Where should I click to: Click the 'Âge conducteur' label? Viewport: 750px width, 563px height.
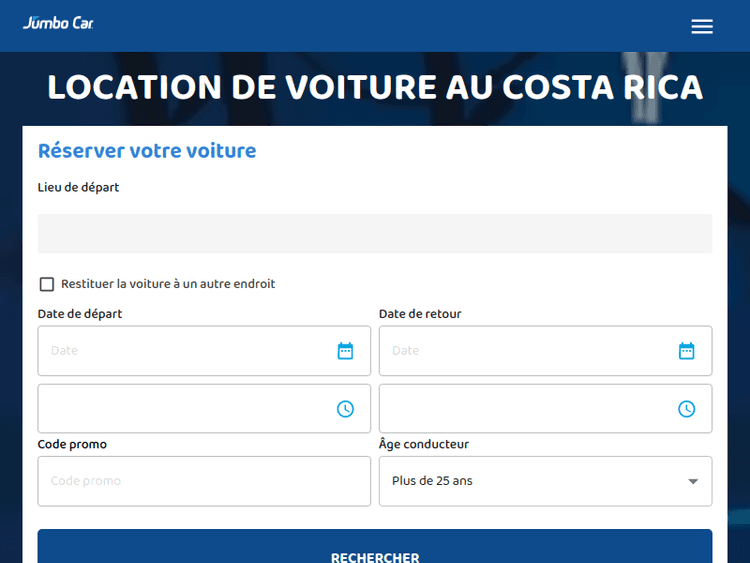[x=424, y=444]
